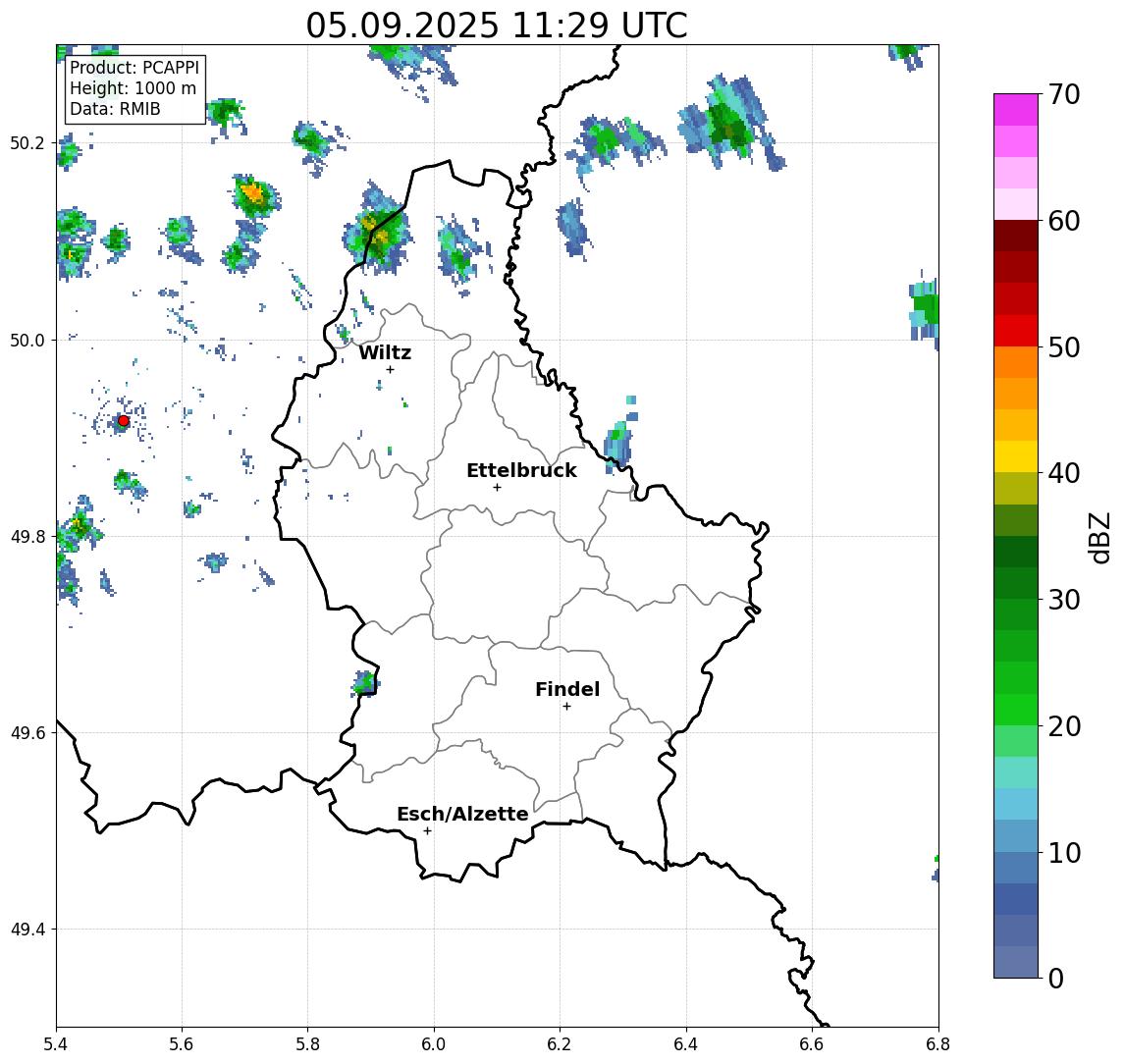Click the colorbar tick label 0

coord(1056,978)
